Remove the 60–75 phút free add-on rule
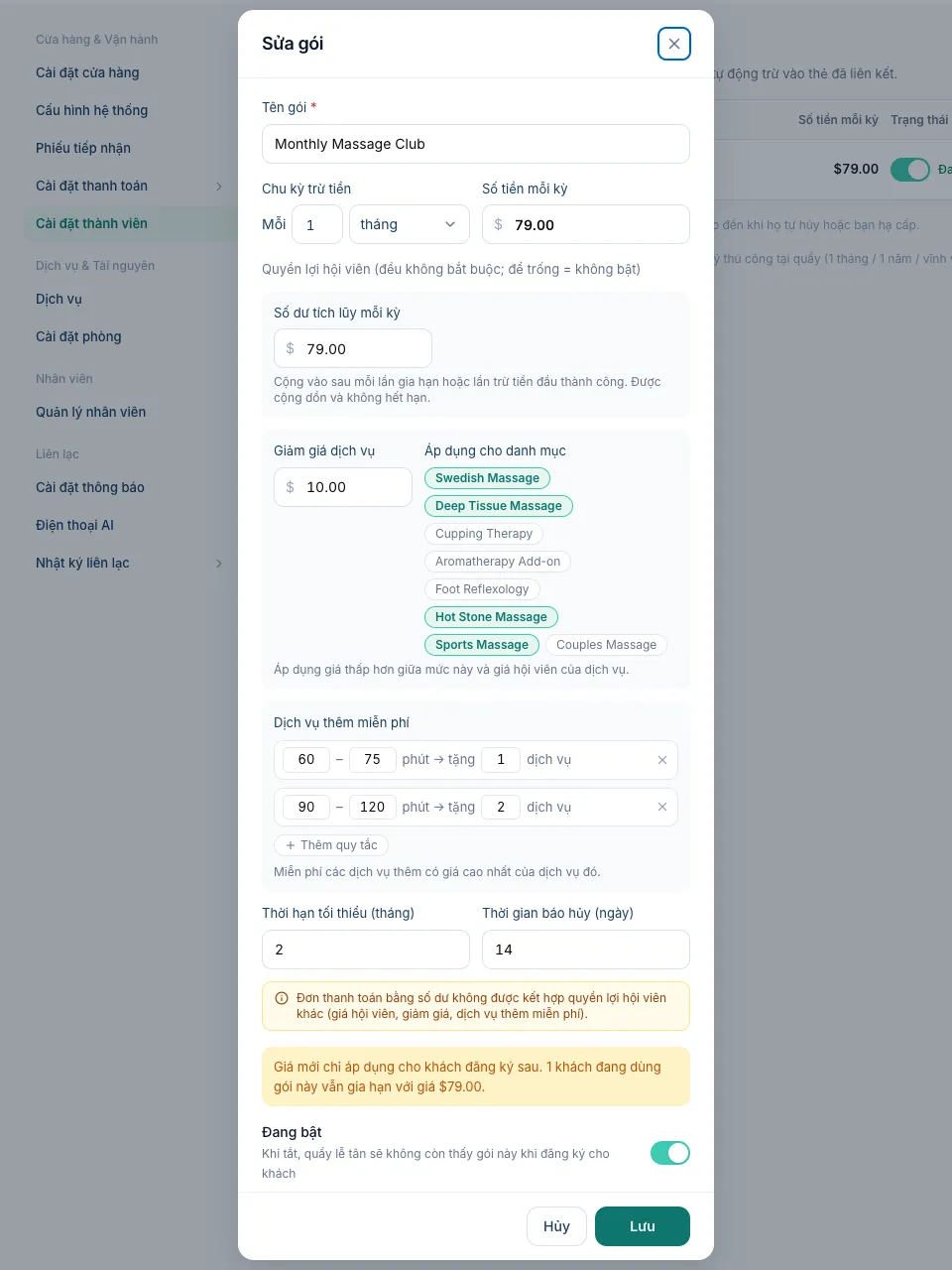Image resolution: width=952 pixels, height=1270 pixels. (x=662, y=760)
